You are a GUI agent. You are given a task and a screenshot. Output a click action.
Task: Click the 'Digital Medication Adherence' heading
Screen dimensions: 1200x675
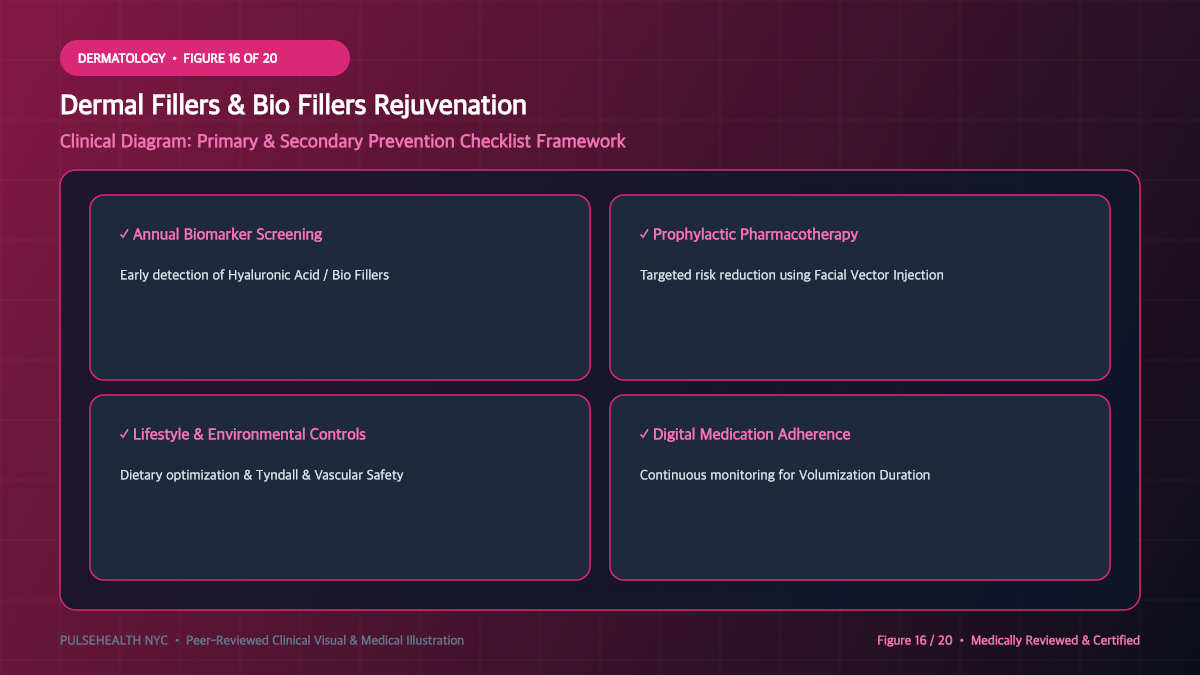[x=744, y=434]
